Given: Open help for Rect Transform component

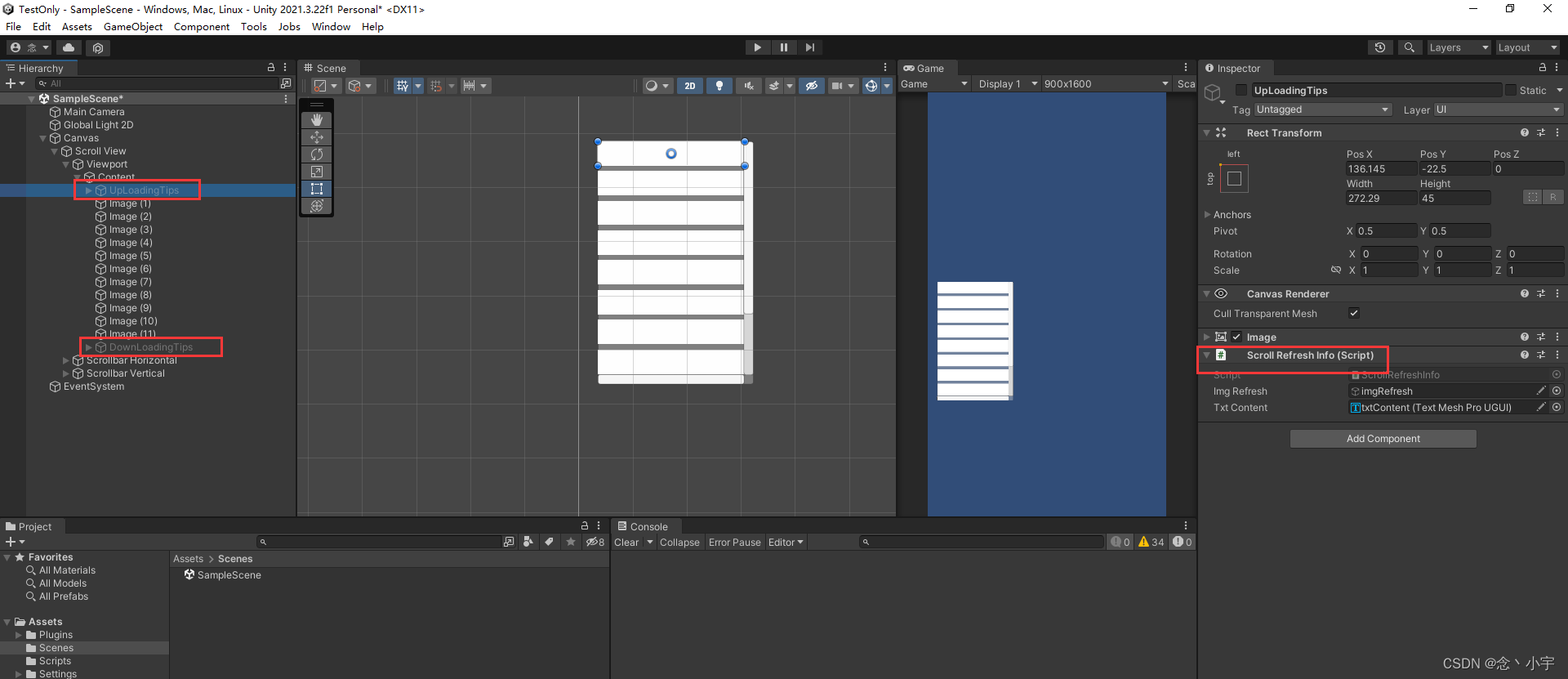Looking at the screenshot, I should tap(1525, 132).
